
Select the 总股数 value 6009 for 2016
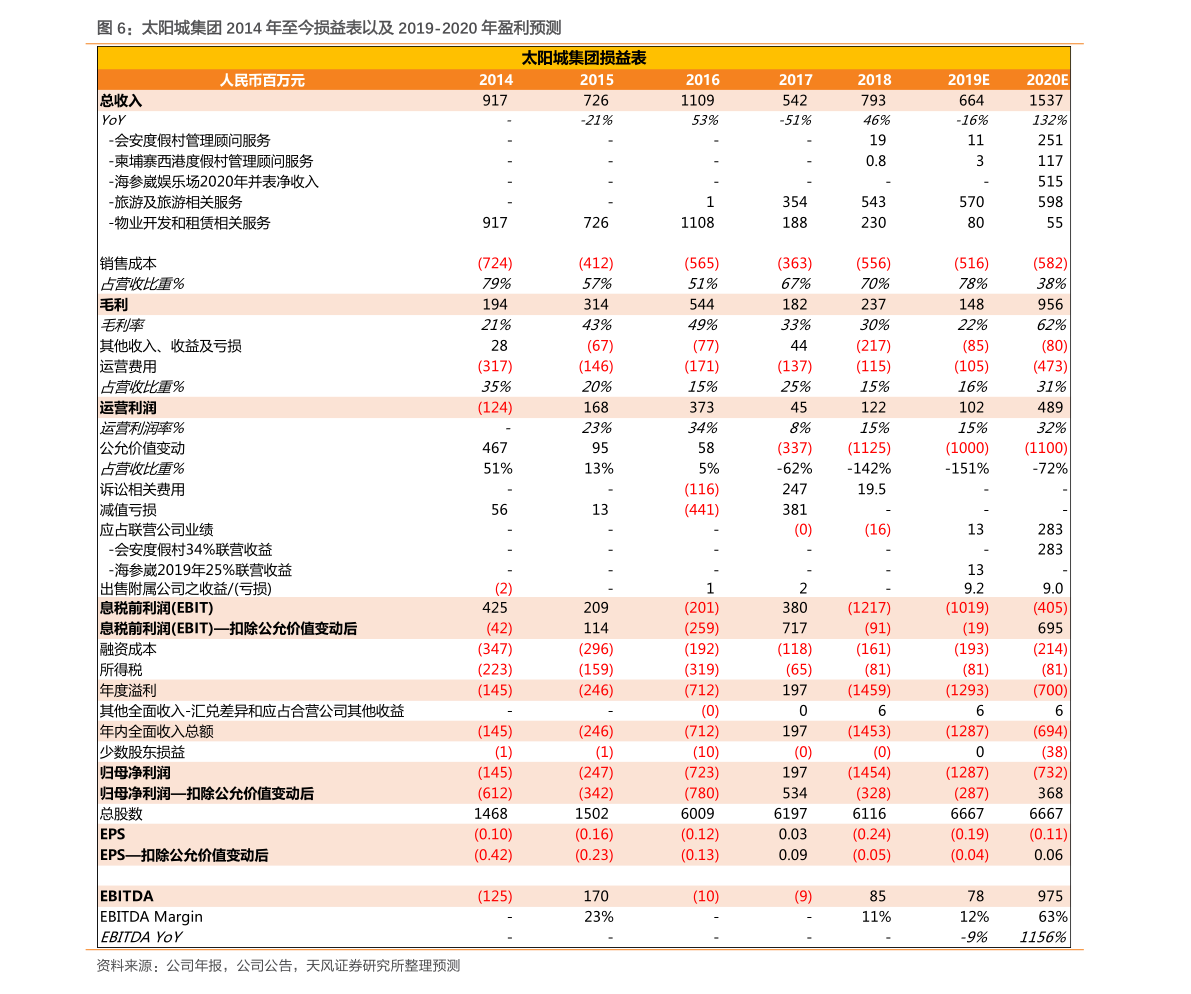(697, 814)
